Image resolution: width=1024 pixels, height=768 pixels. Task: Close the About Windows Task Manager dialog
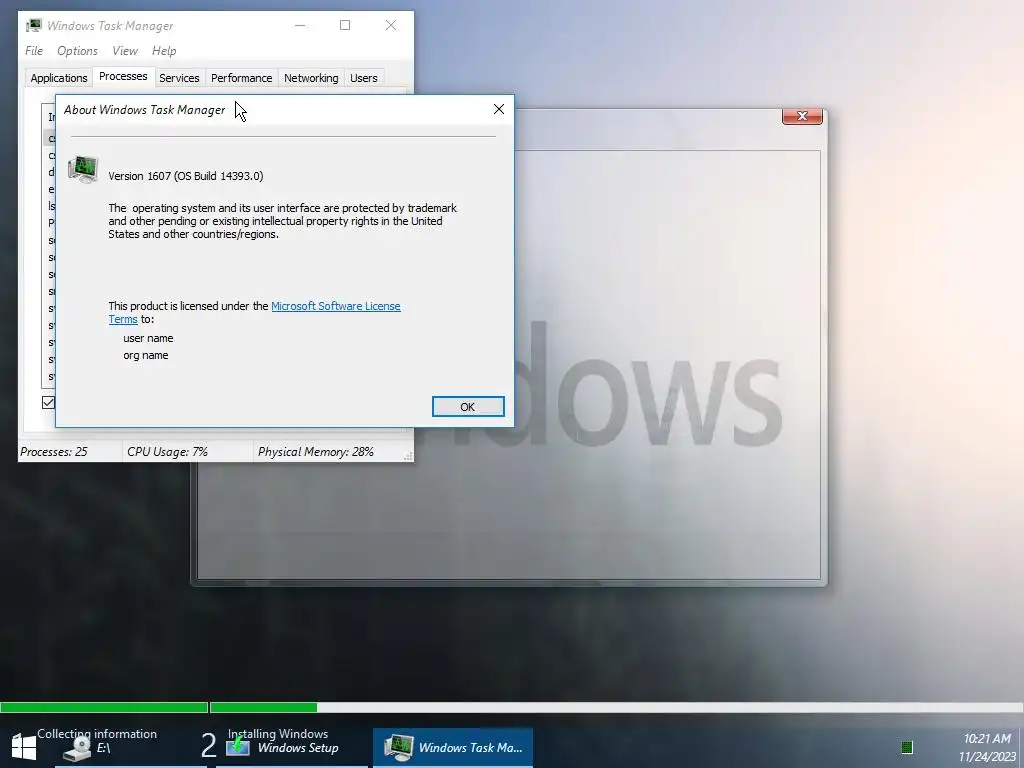pos(498,109)
